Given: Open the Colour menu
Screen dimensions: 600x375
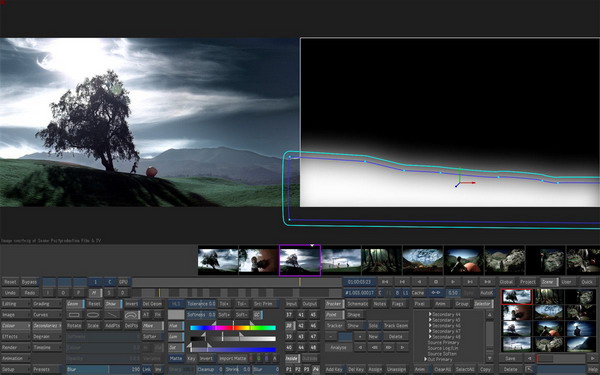Looking at the screenshot, I should [x=15, y=326].
